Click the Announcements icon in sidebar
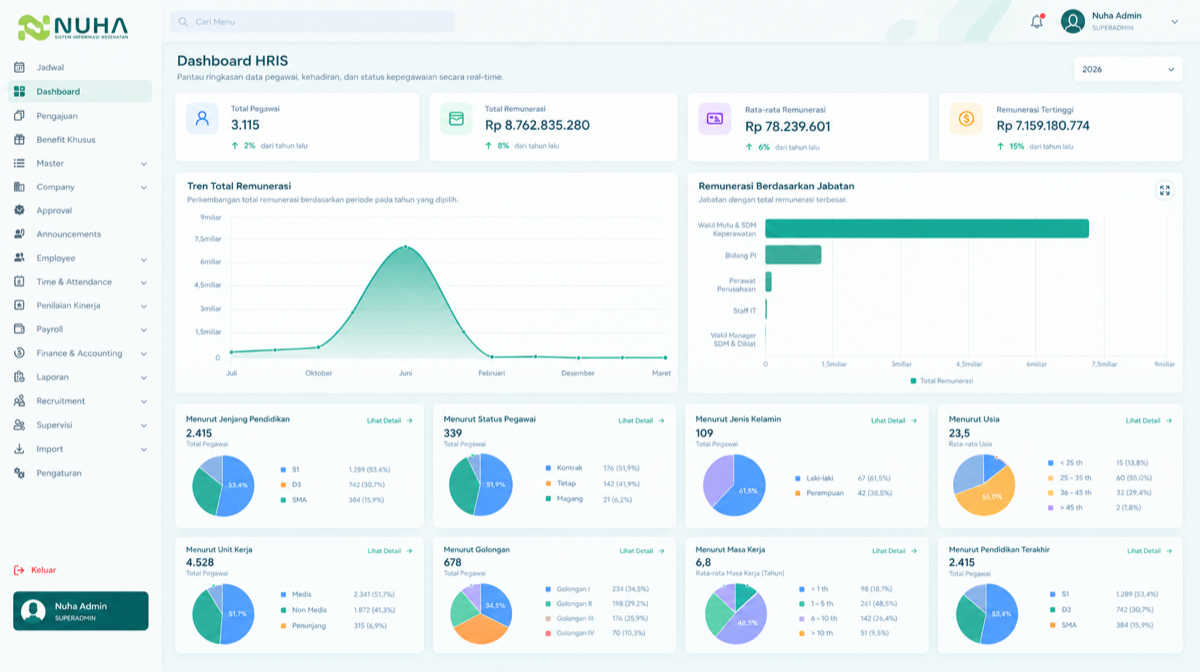Screen dimensions: 1200x672 coord(19,234)
